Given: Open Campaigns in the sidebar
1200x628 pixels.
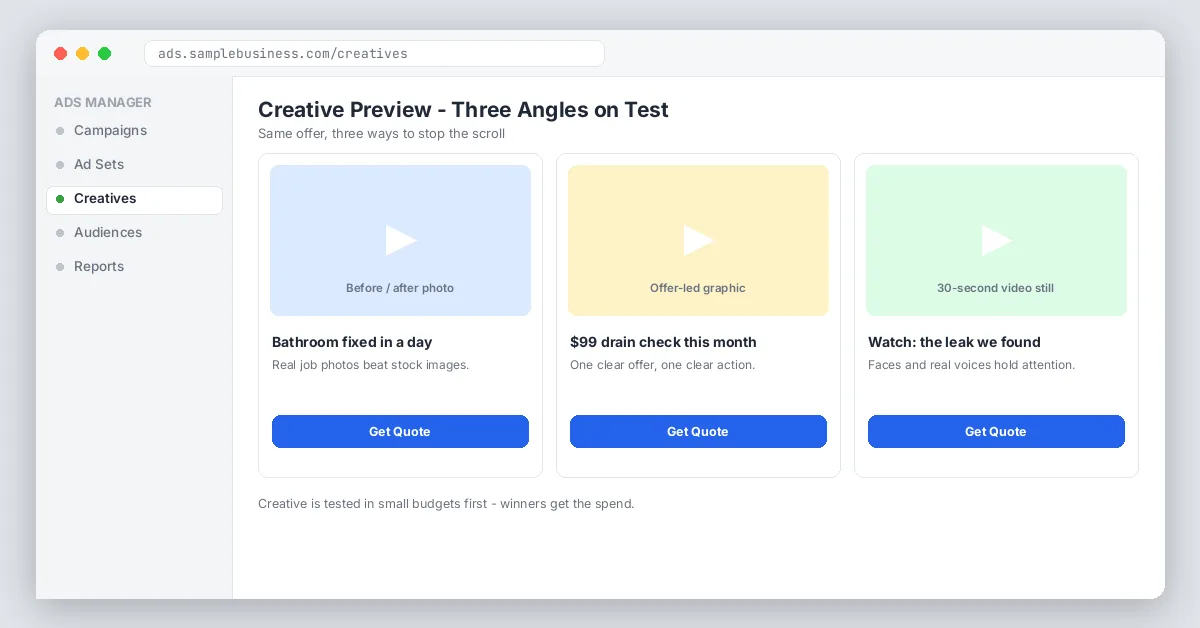Looking at the screenshot, I should [134, 131].
